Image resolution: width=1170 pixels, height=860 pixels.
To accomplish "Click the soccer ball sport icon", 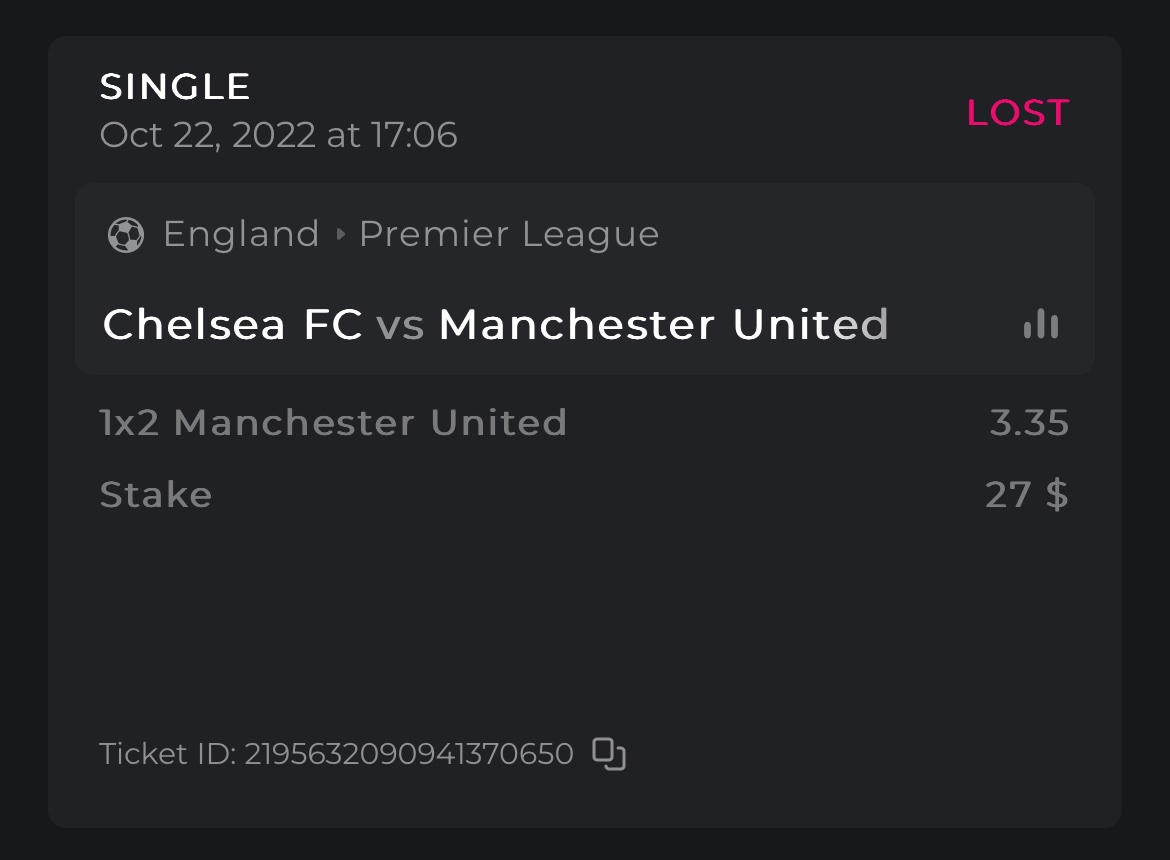I will [x=126, y=235].
